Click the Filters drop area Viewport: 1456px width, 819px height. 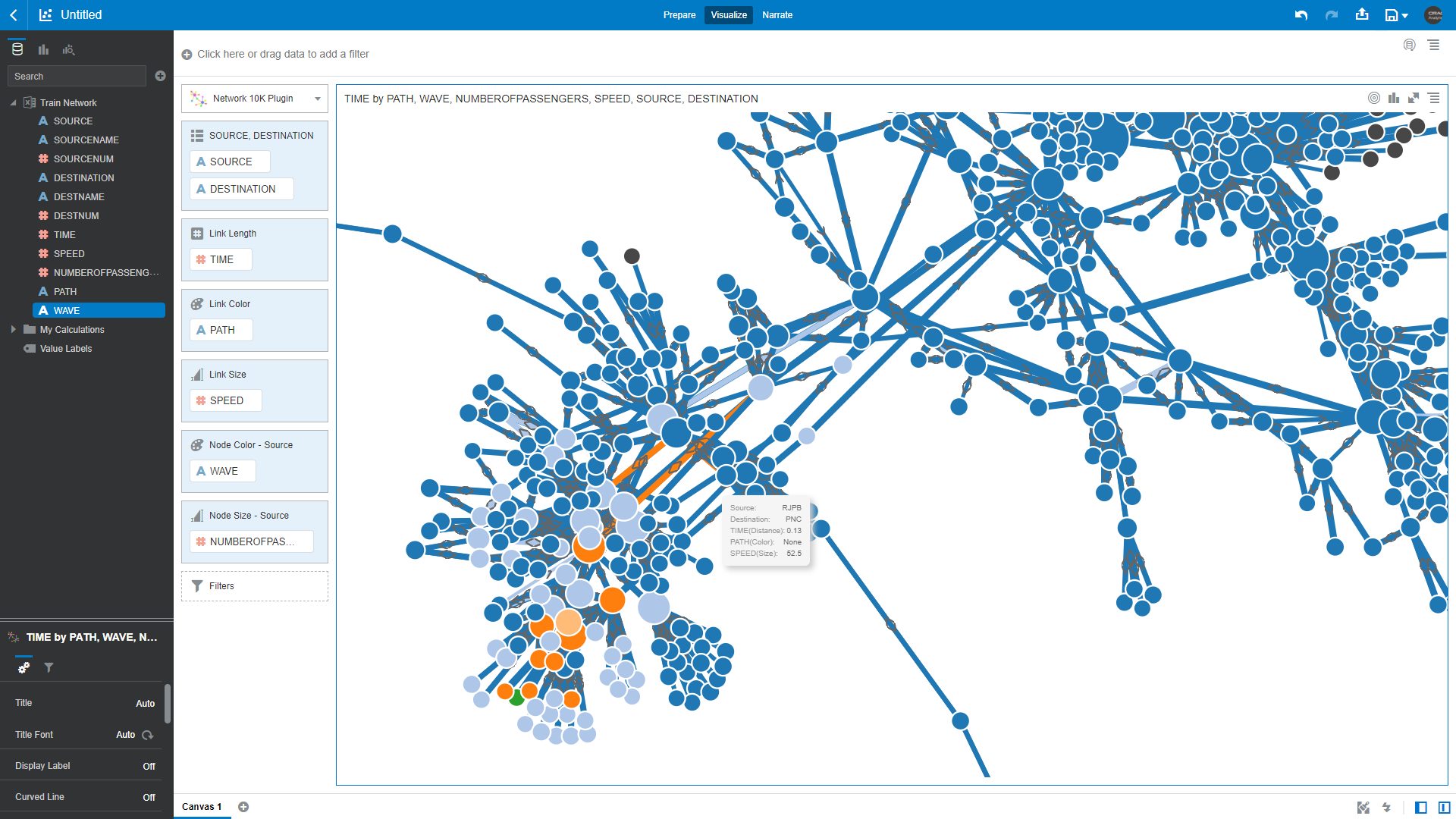point(254,585)
